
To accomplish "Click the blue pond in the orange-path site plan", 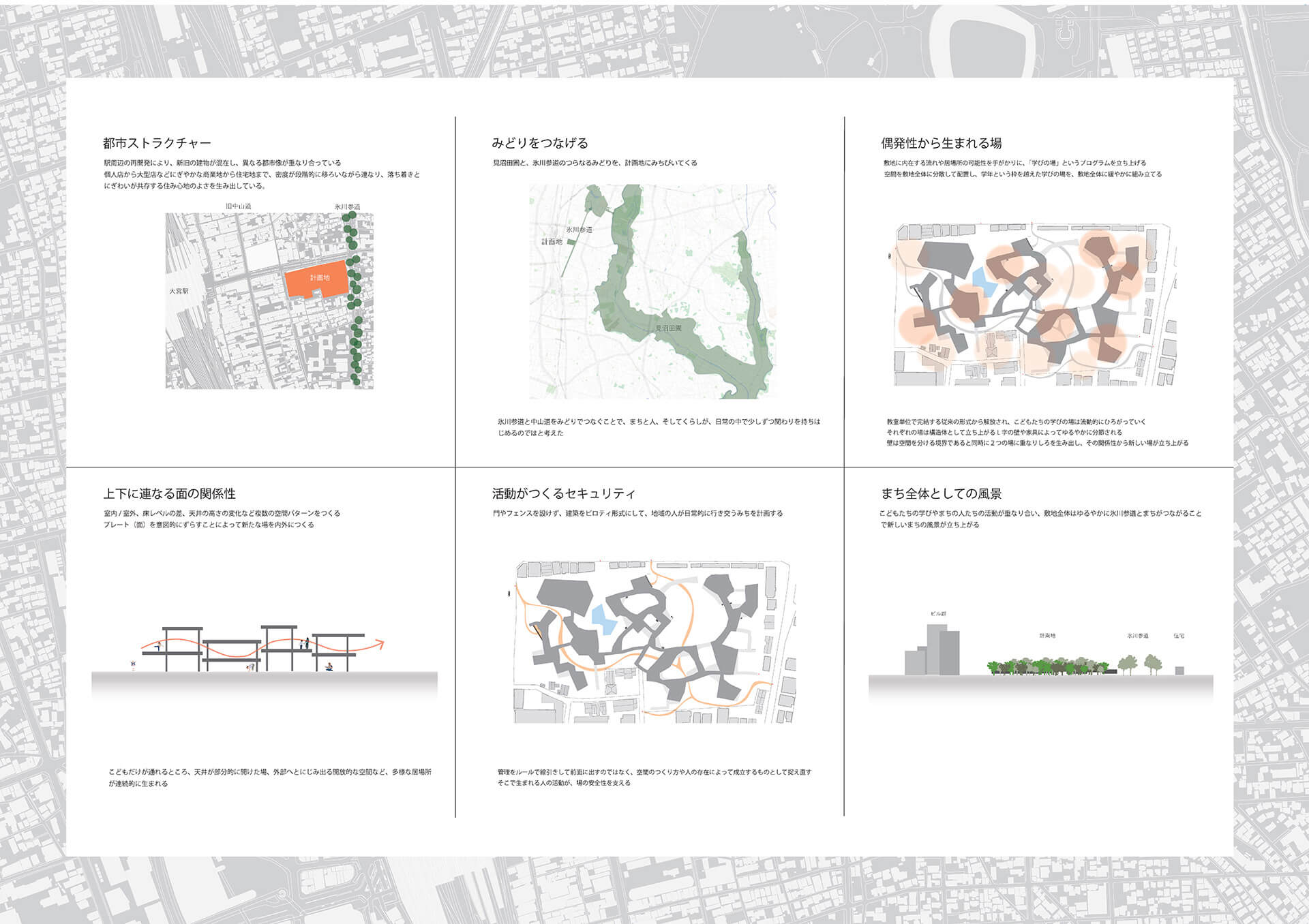I will pyautogui.click(x=603, y=619).
